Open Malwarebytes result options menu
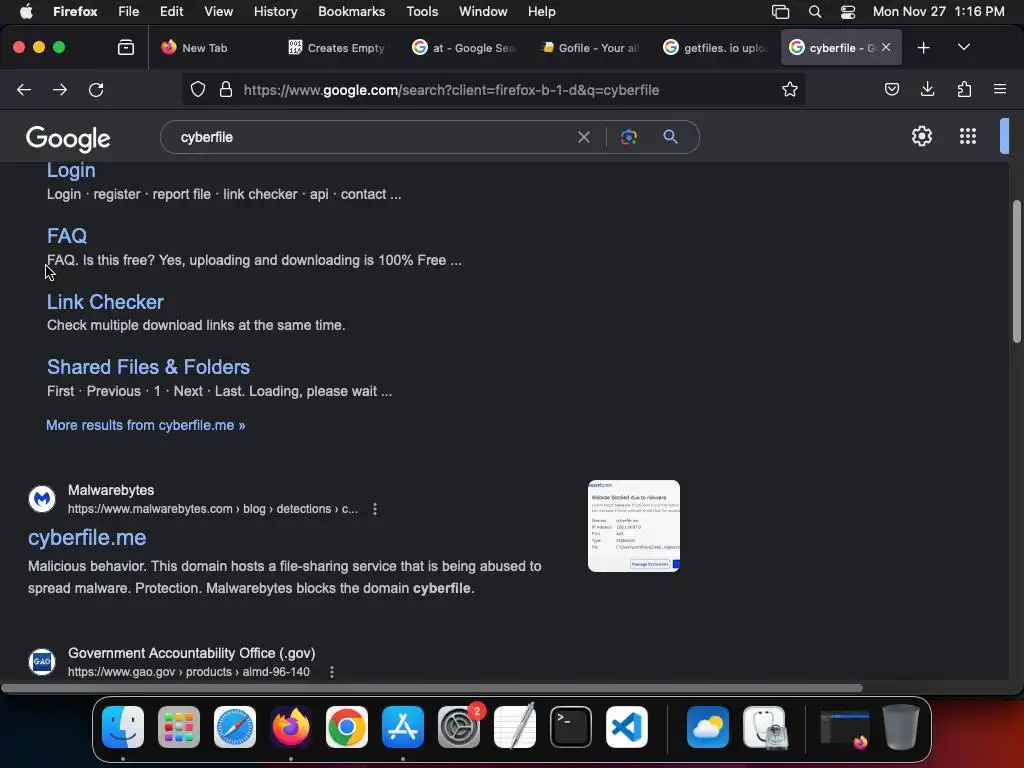 (x=375, y=509)
